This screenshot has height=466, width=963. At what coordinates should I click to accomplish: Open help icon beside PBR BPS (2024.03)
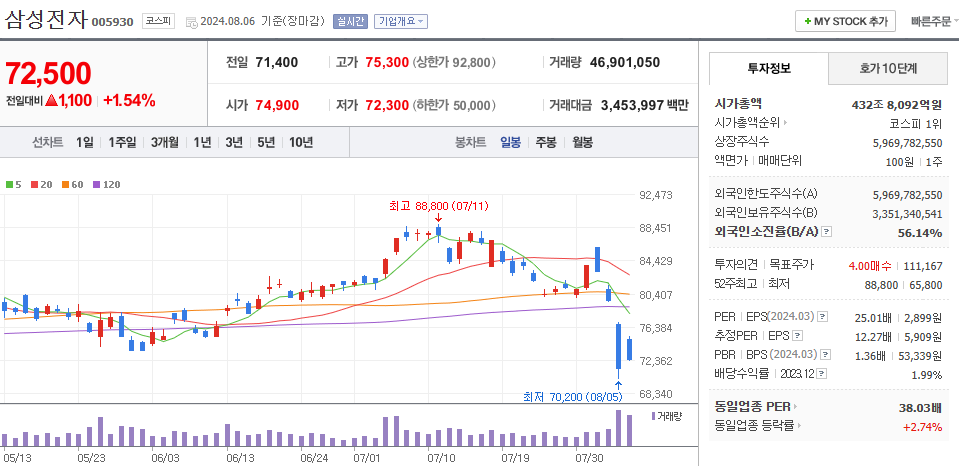pyautogui.click(x=826, y=354)
